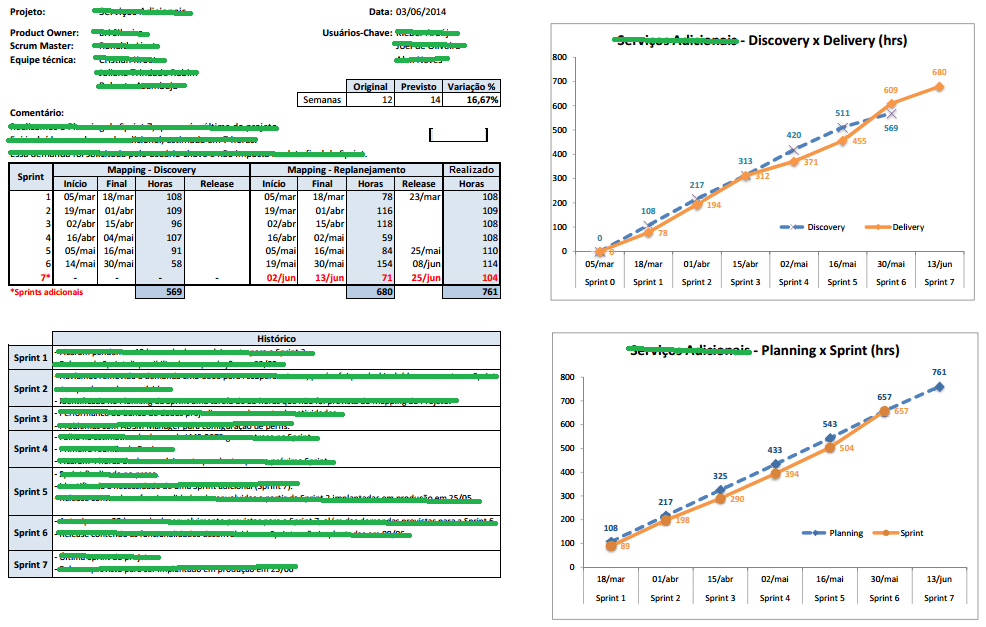
Task: Select the Realizado column header
Action: [471, 171]
